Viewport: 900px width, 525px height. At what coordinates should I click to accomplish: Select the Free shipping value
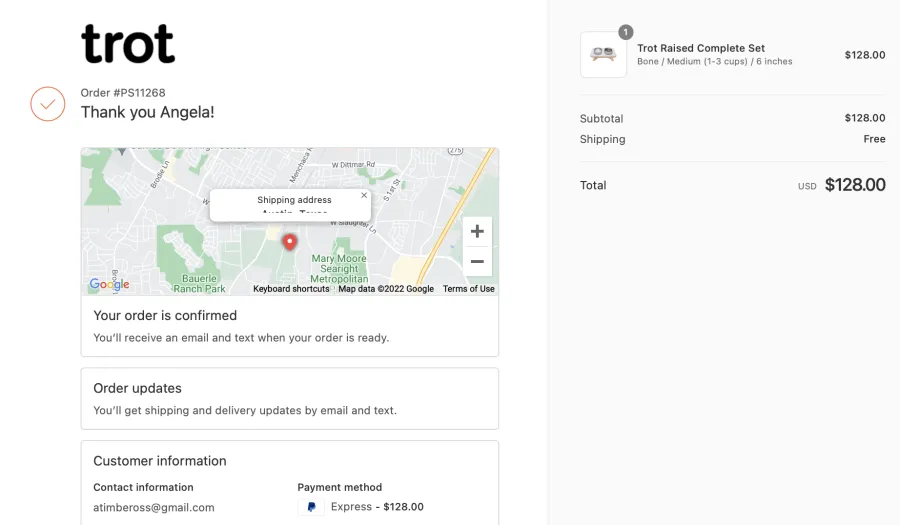click(x=874, y=139)
